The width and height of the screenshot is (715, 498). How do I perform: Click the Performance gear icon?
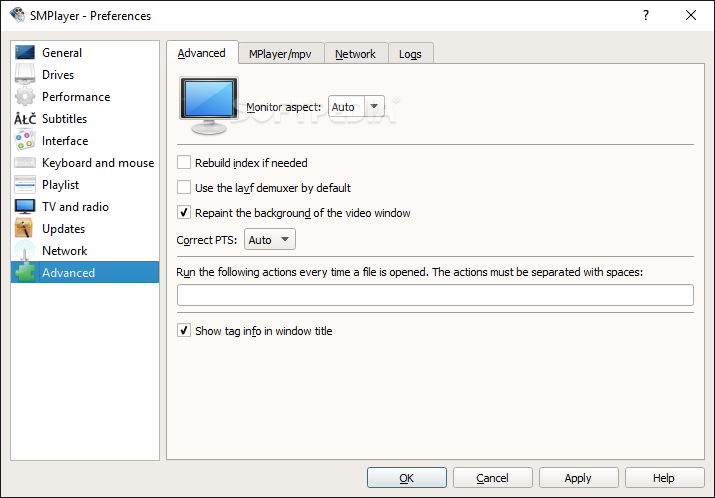coord(25,96)
